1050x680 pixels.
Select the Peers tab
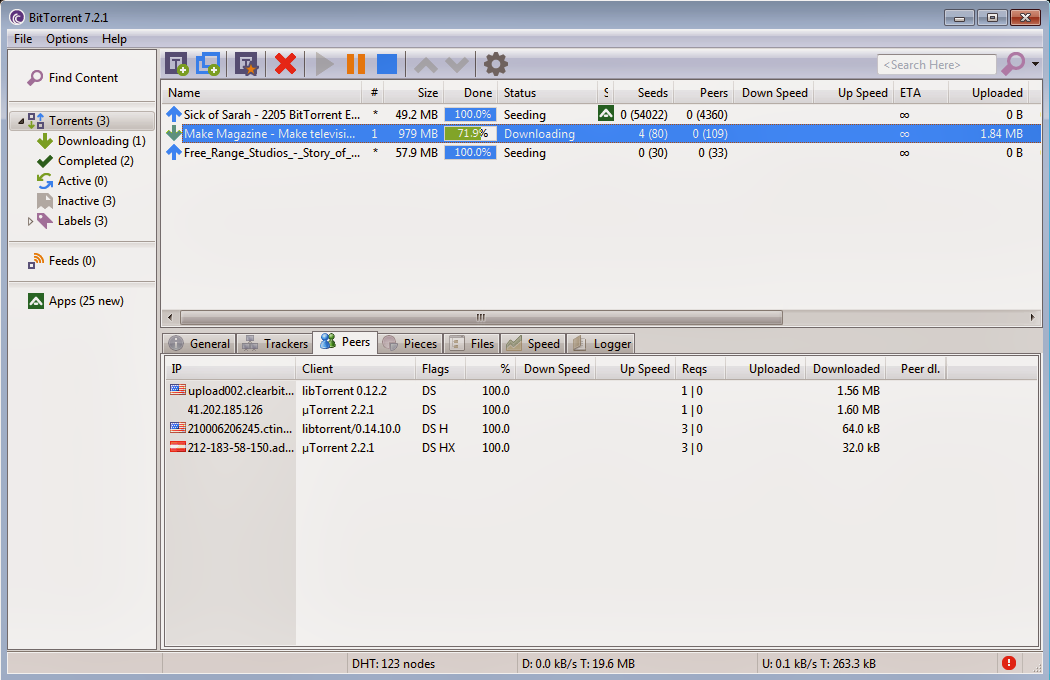[x=346, y=342]
